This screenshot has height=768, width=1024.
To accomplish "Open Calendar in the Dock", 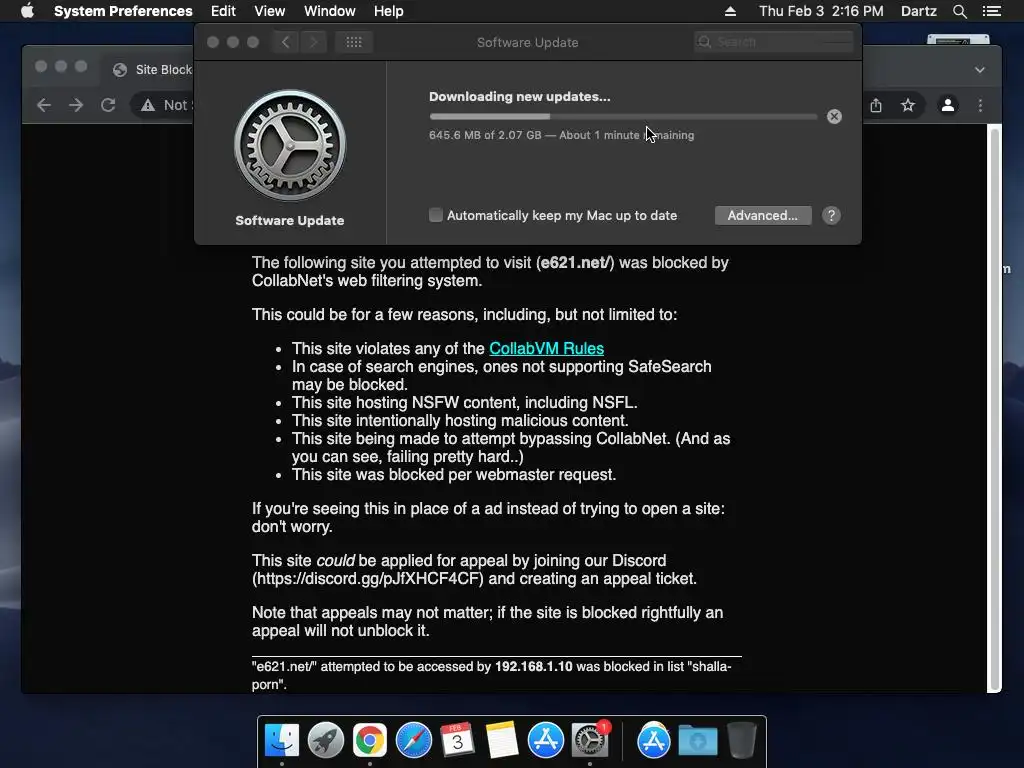I will click(x=457, y=740).
